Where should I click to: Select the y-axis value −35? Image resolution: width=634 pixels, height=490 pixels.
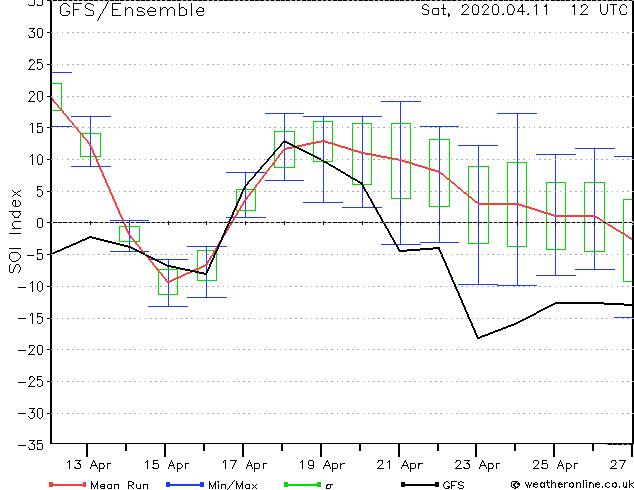click(31, 446)
